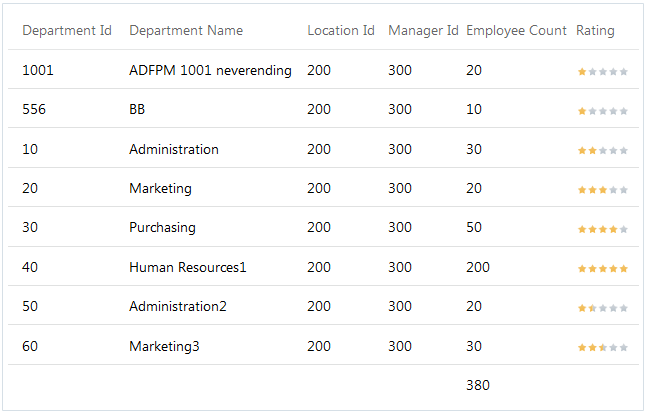This screenshot has width=648, height=417.
Task: Click location id 200 in Marketing3 row
Action: coord(319,346)
